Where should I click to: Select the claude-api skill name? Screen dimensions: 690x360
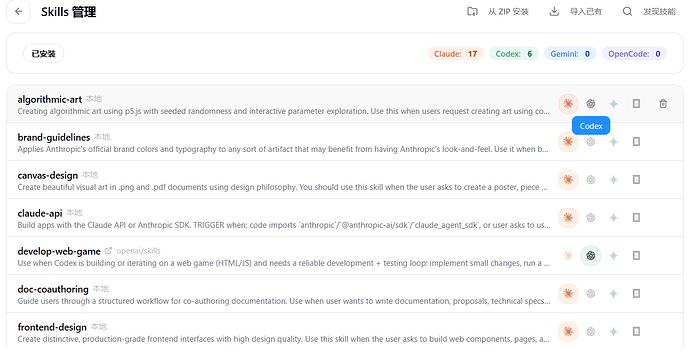(40, 213)
